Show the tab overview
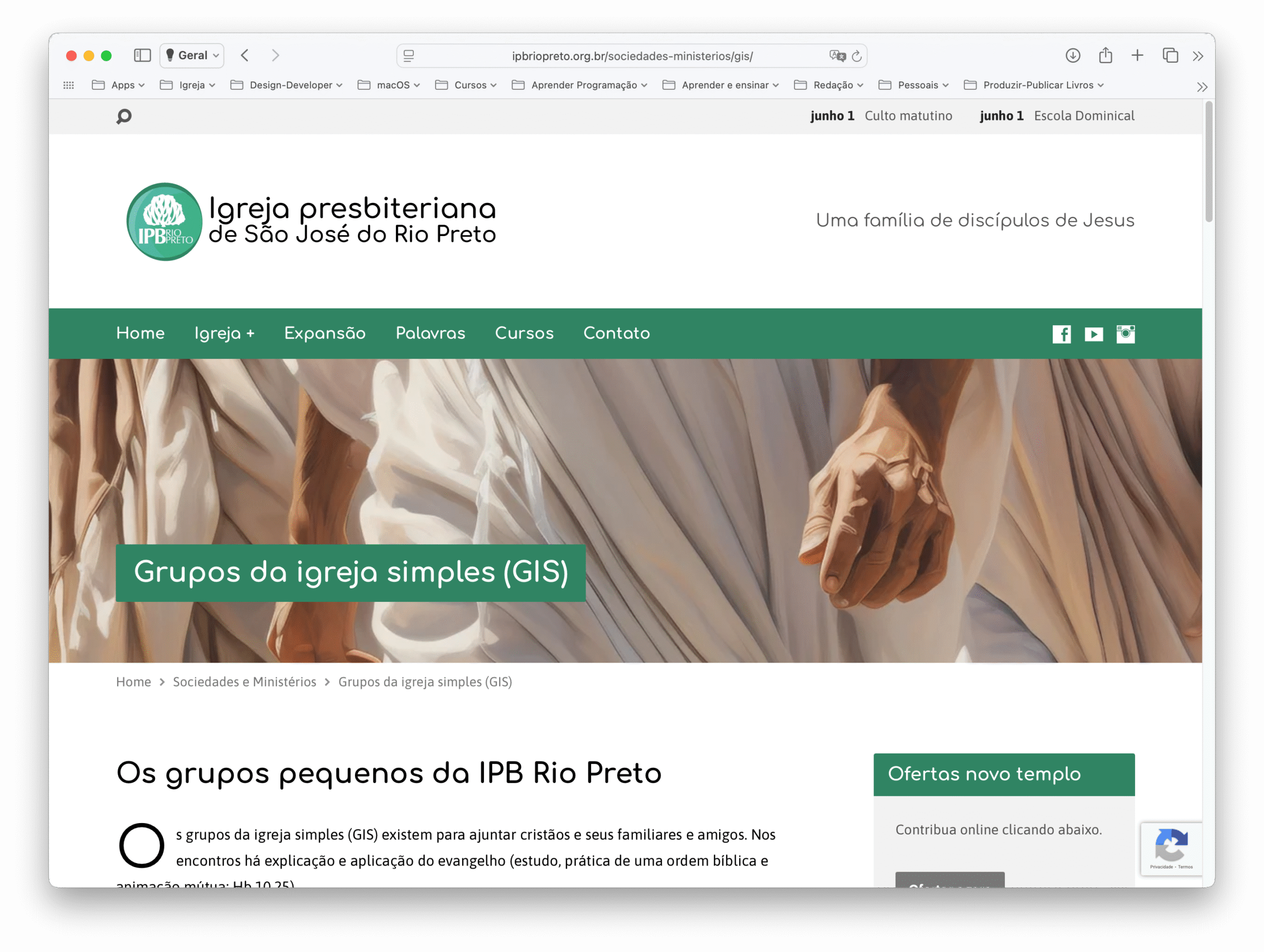The image size is (1264, 952). point(1170,55)
